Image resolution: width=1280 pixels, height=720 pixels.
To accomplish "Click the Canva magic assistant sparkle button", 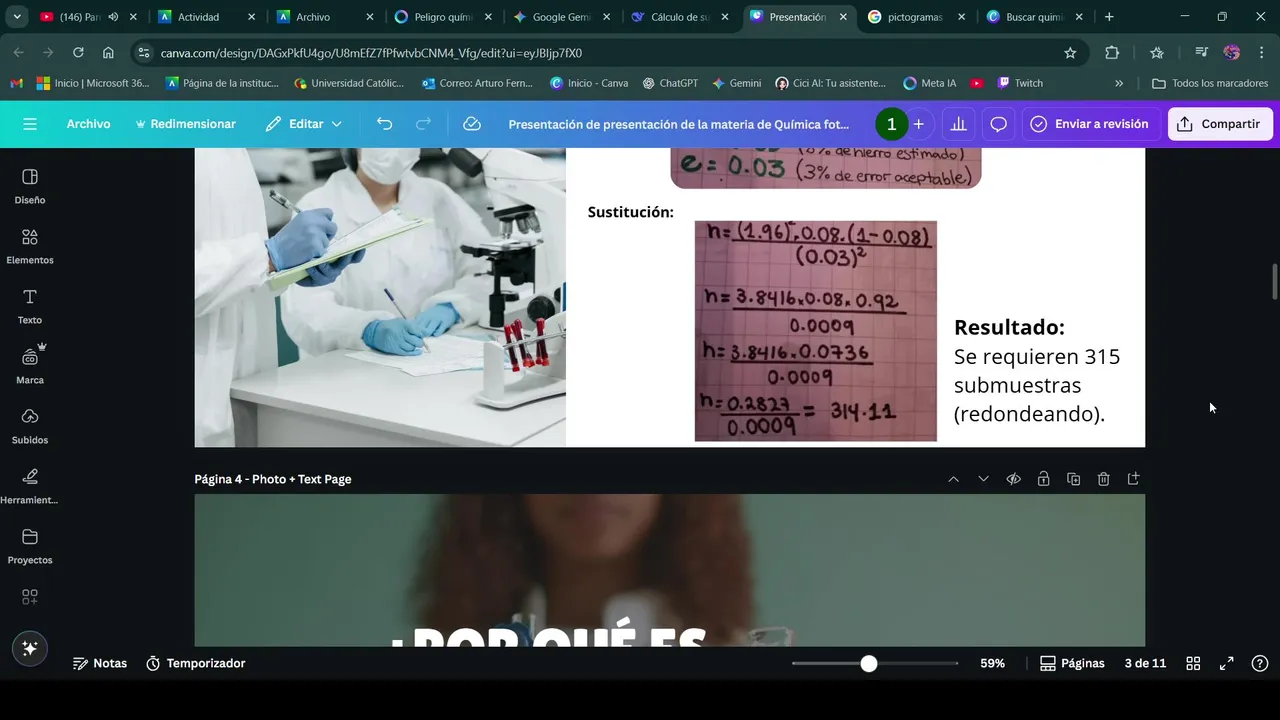I will 30,648.
